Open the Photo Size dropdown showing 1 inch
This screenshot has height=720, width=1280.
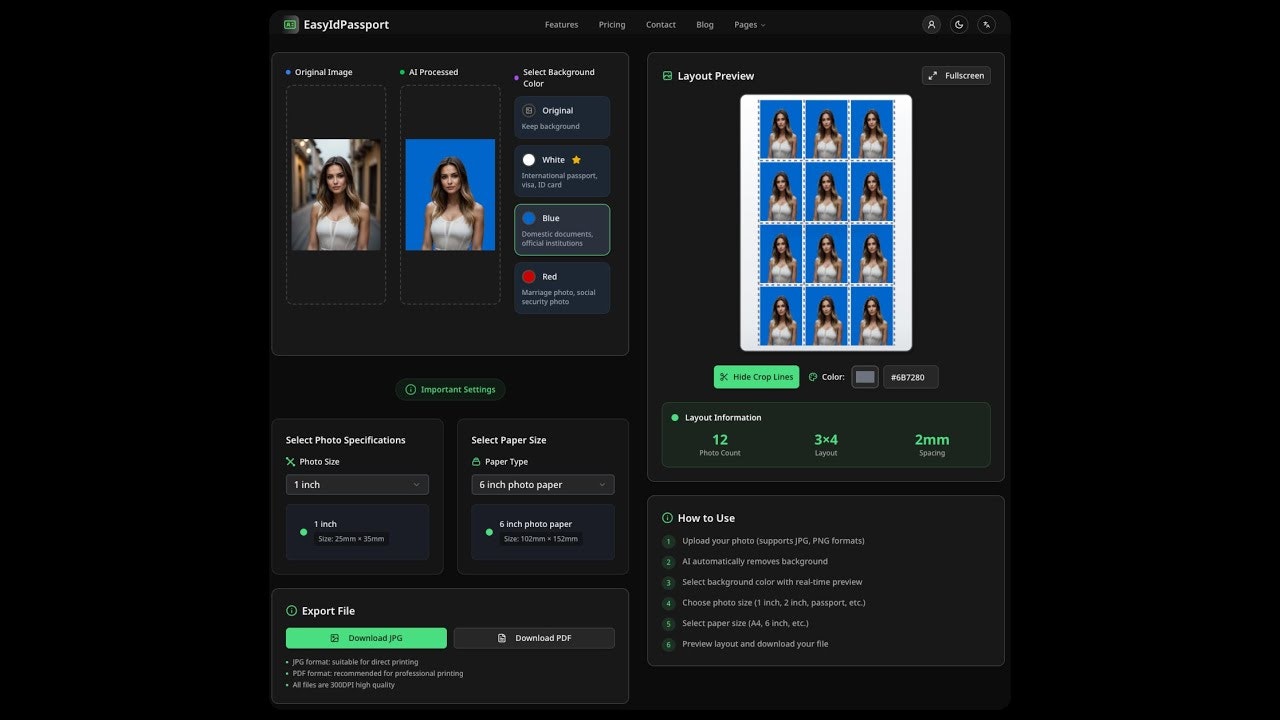pyautogui.click(x=357, y=484)
